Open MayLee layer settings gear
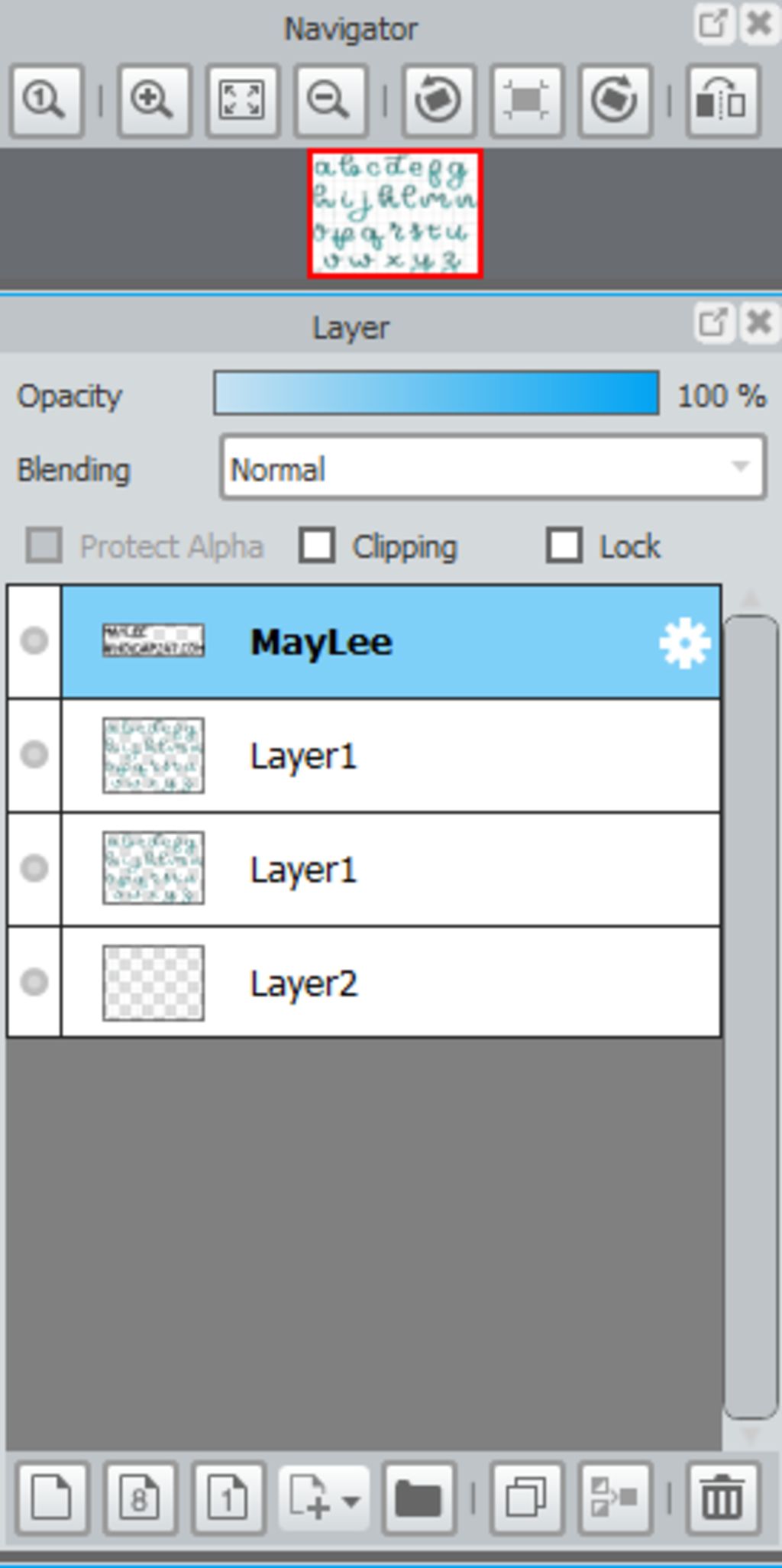Viewport: 782px width, 1568px height. tap(684, 643)
